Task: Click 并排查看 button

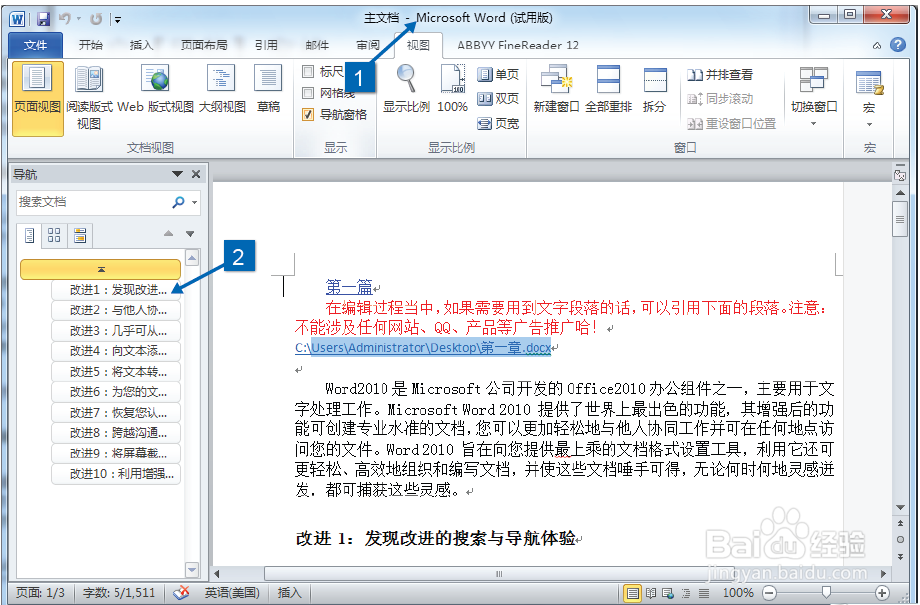Action: (720, 75)
